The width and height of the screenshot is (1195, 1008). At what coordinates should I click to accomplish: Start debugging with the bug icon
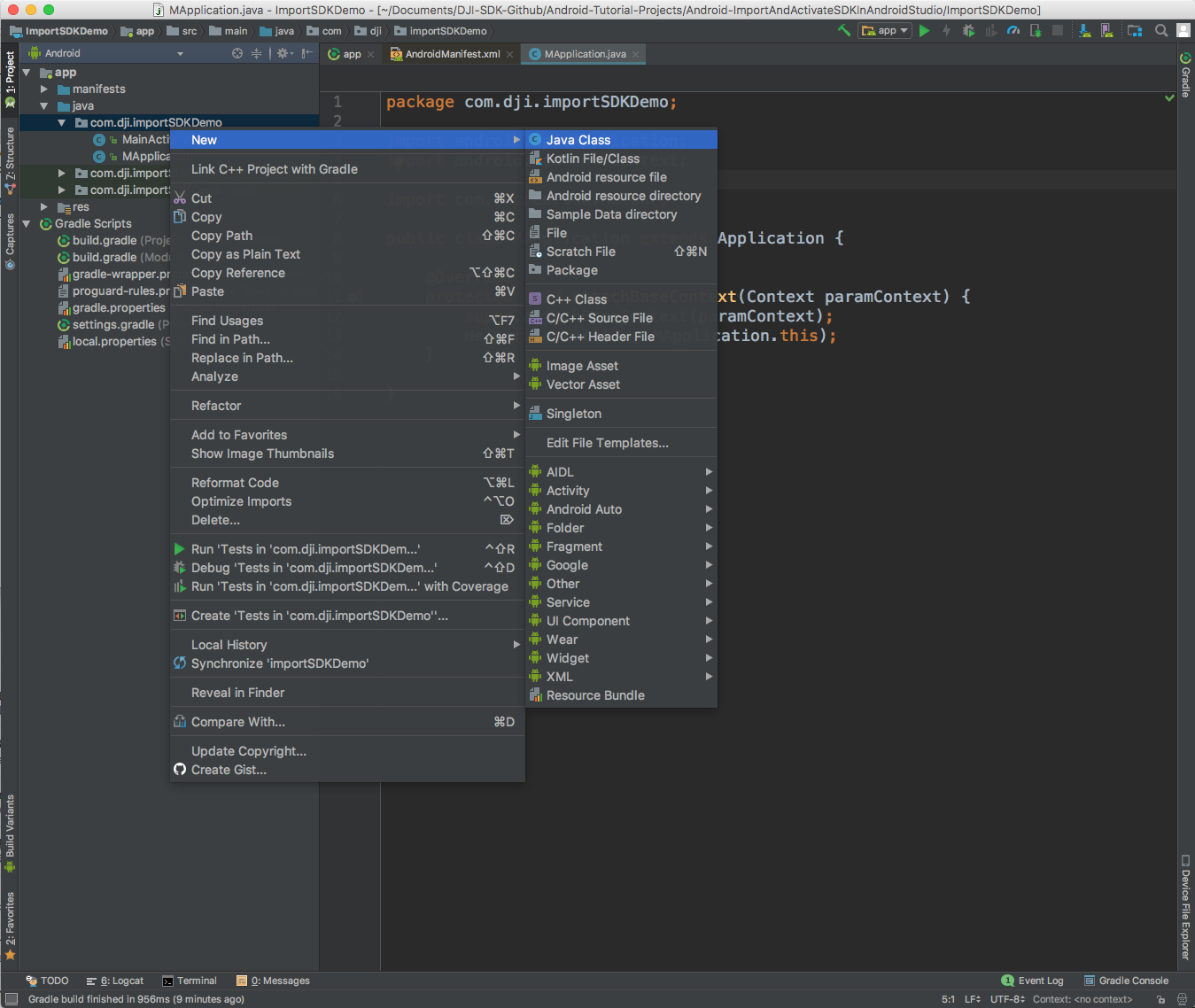point(968,30)
